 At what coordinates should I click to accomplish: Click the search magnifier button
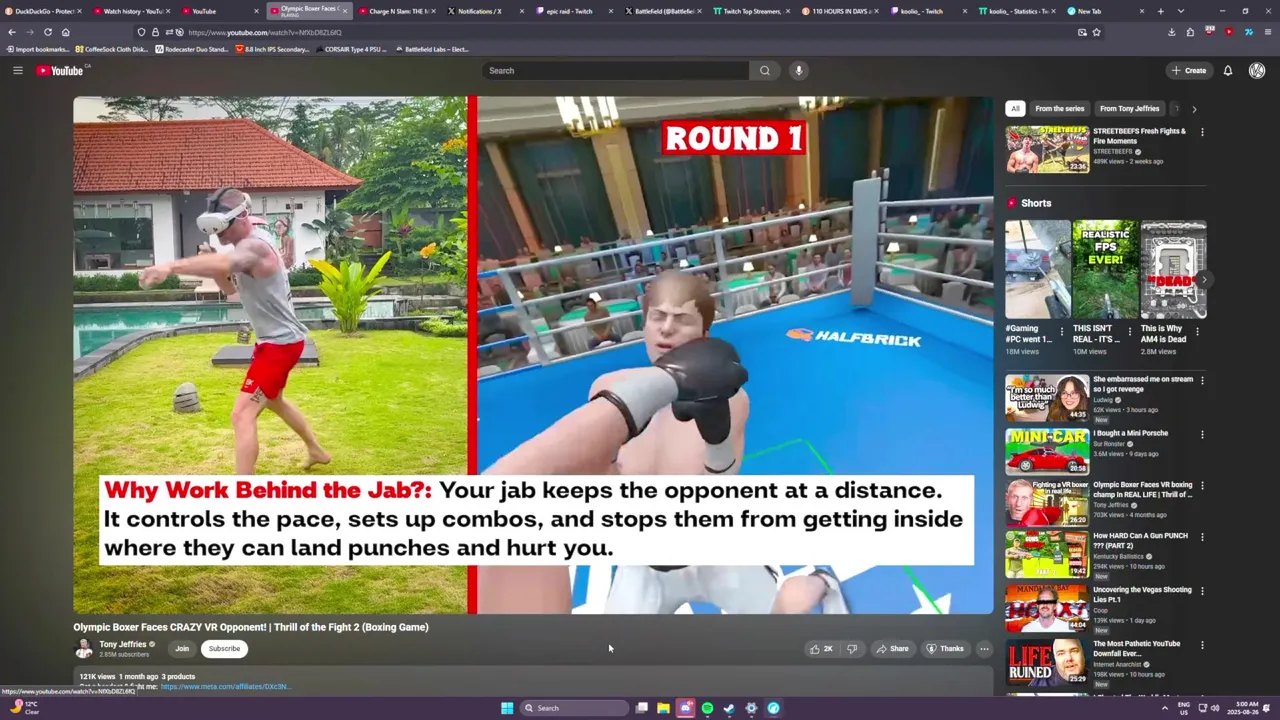765,70
